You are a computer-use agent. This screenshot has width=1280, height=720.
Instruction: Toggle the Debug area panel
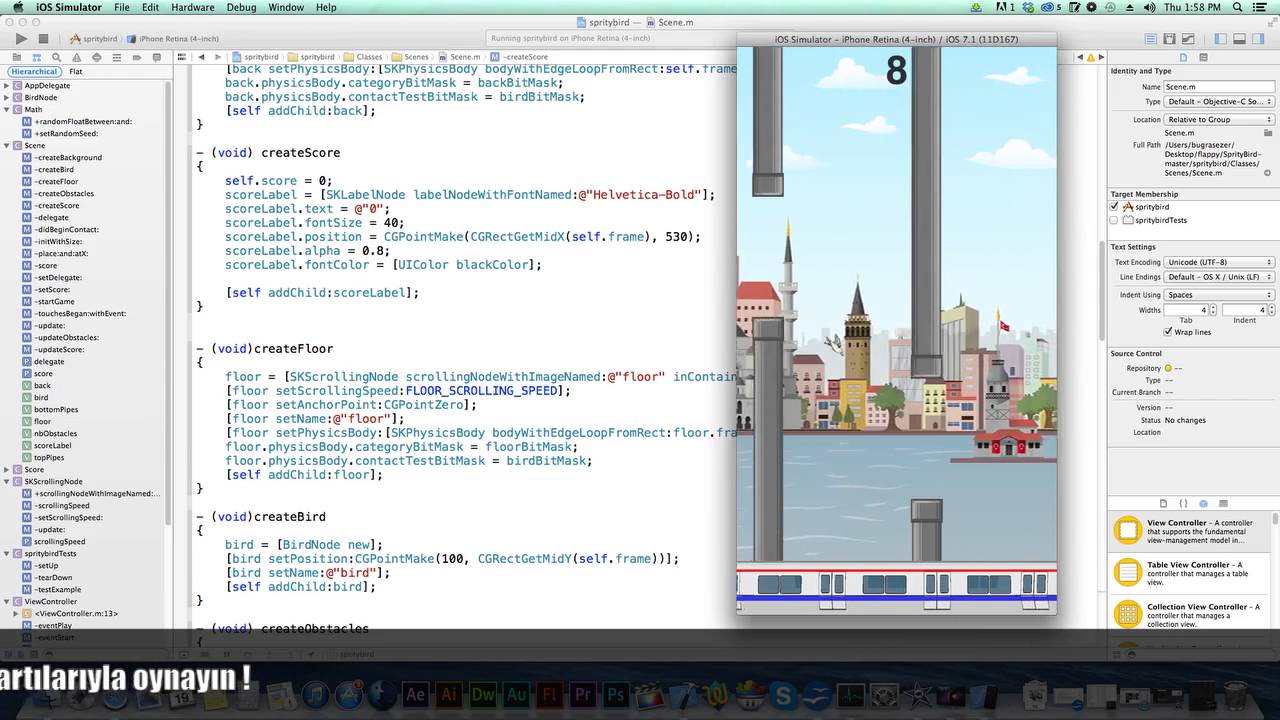tap(1239, 39)
